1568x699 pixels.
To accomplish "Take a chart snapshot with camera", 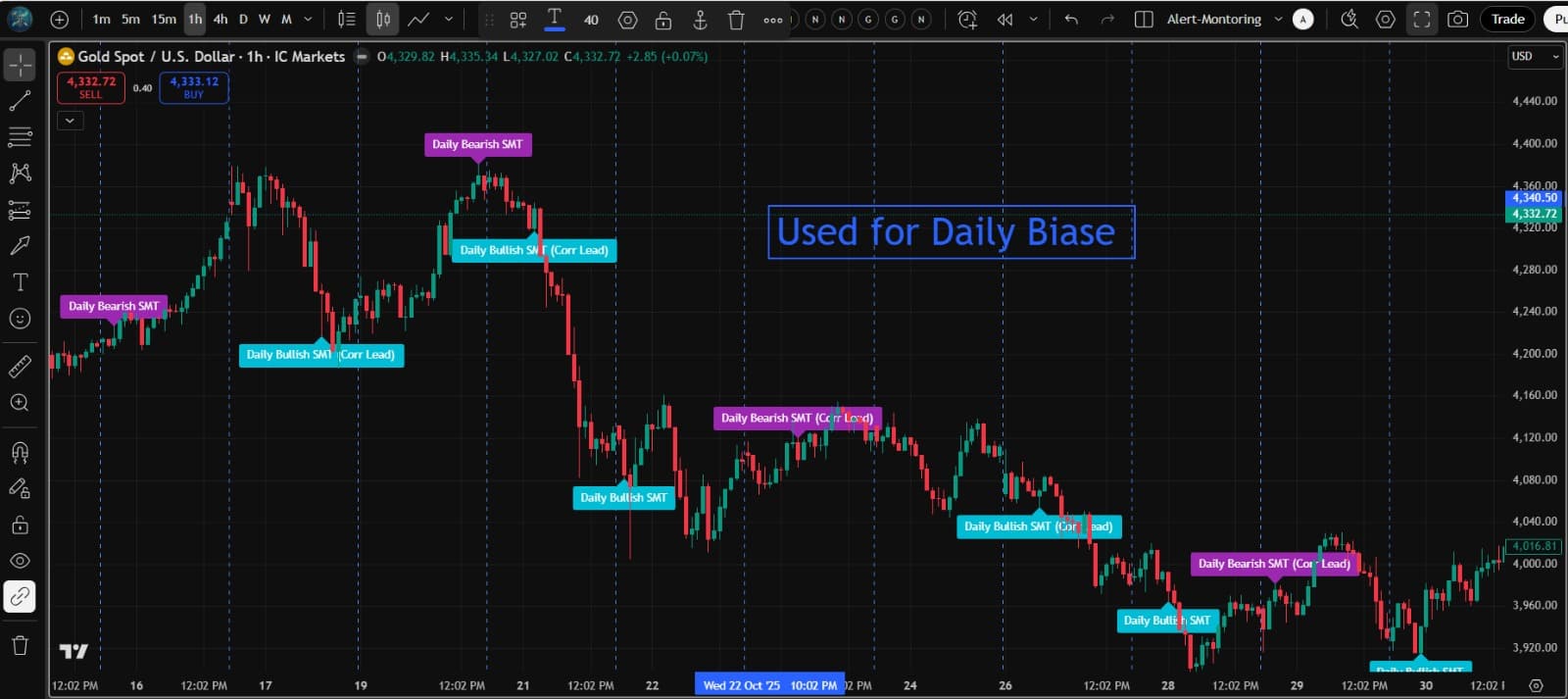I will tap(1458, 19).
